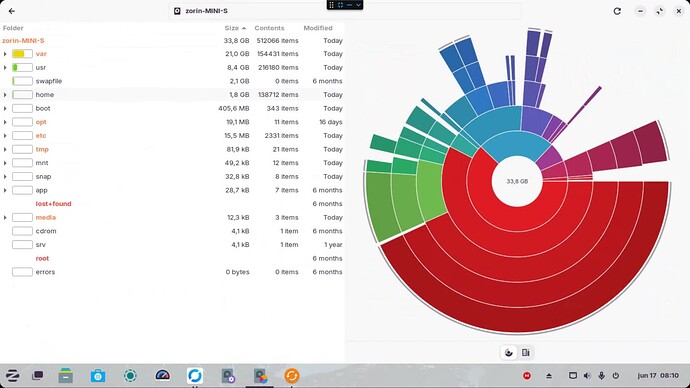This screenshot has width=690, height=388.
Task: Expand the snap folder
Action: [5, 177]
